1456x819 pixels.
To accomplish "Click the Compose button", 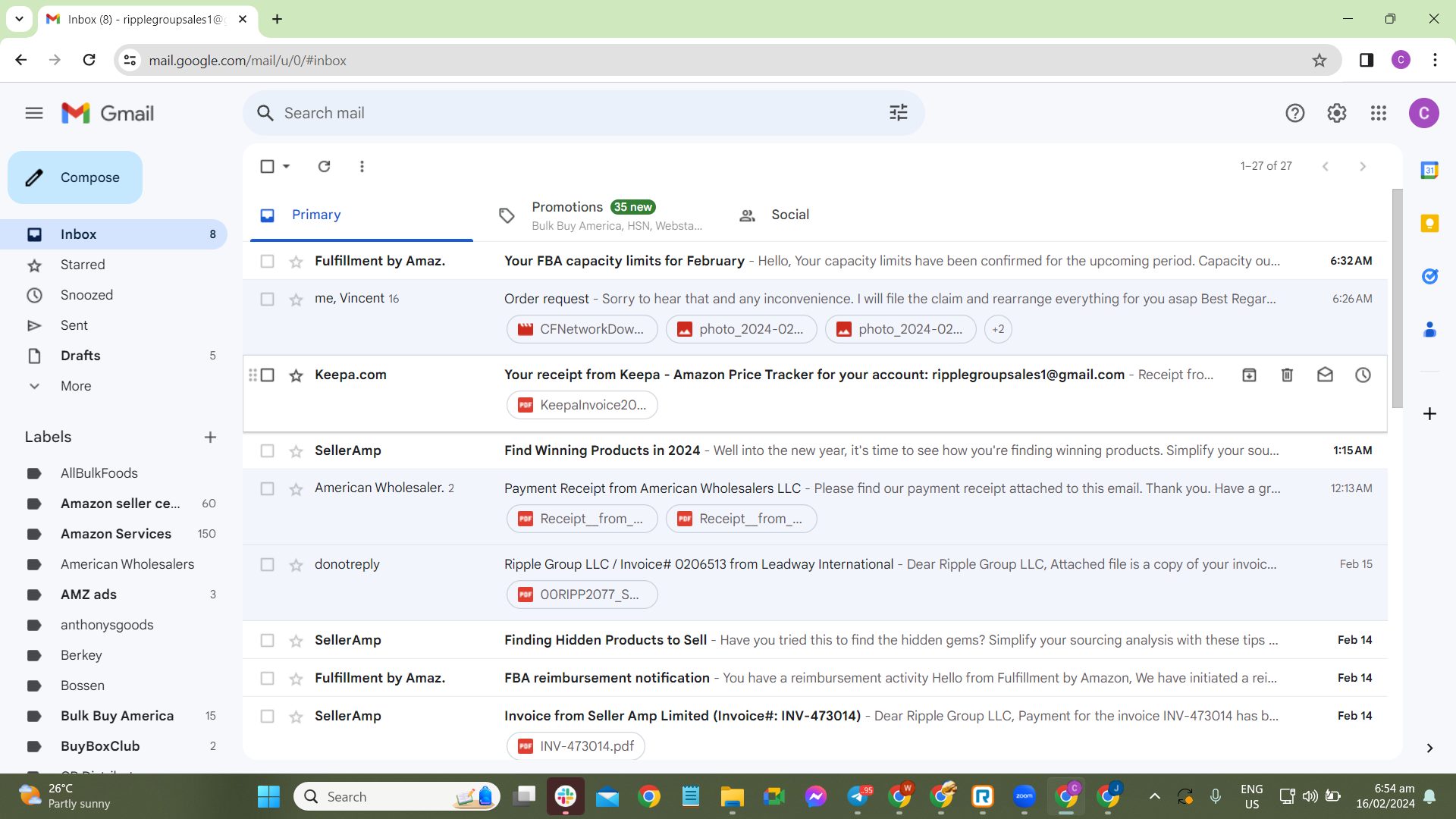I will pos(75,177).
